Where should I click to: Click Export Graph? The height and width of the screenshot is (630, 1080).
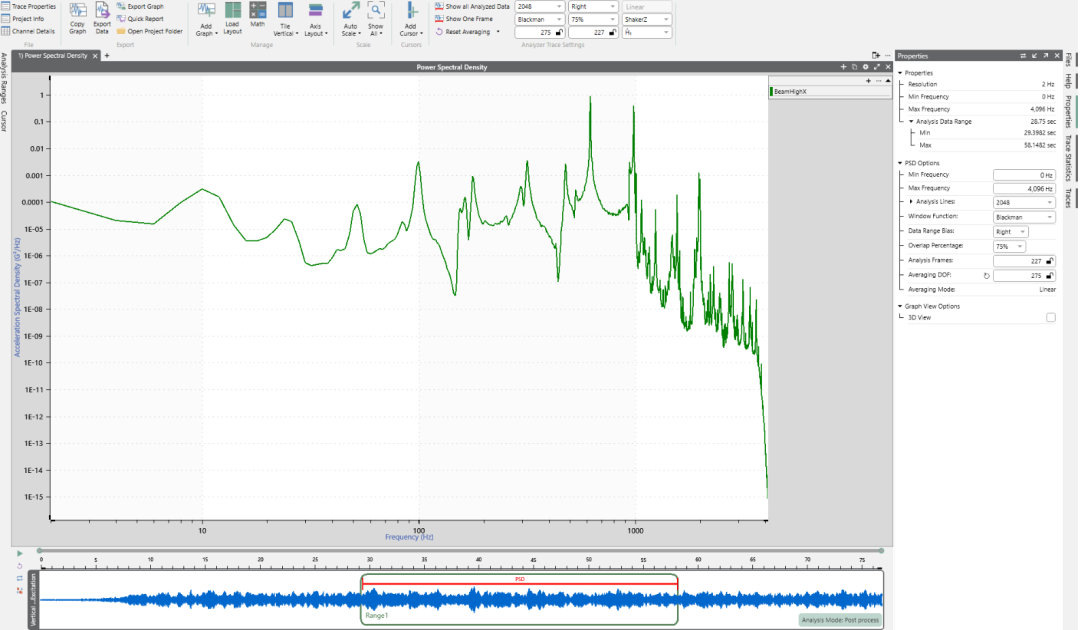click(x=141, y=6)
